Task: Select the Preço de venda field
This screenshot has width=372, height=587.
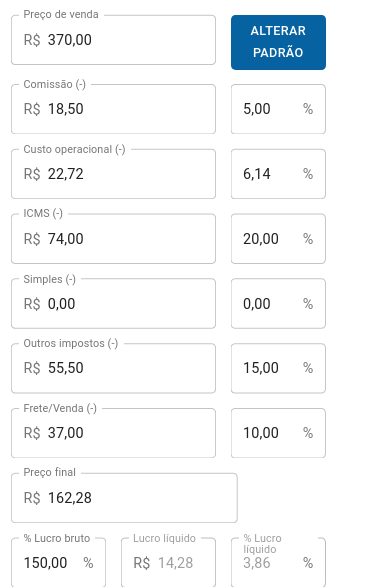Action: (113, 40)
